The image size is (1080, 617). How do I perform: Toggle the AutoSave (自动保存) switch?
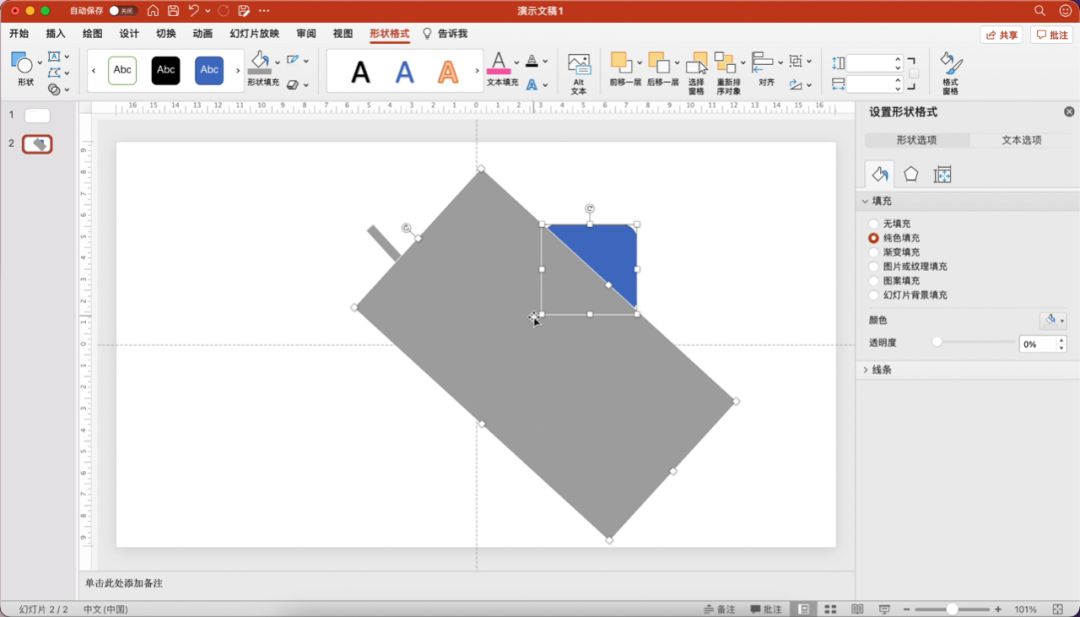(x=122, y=10)
